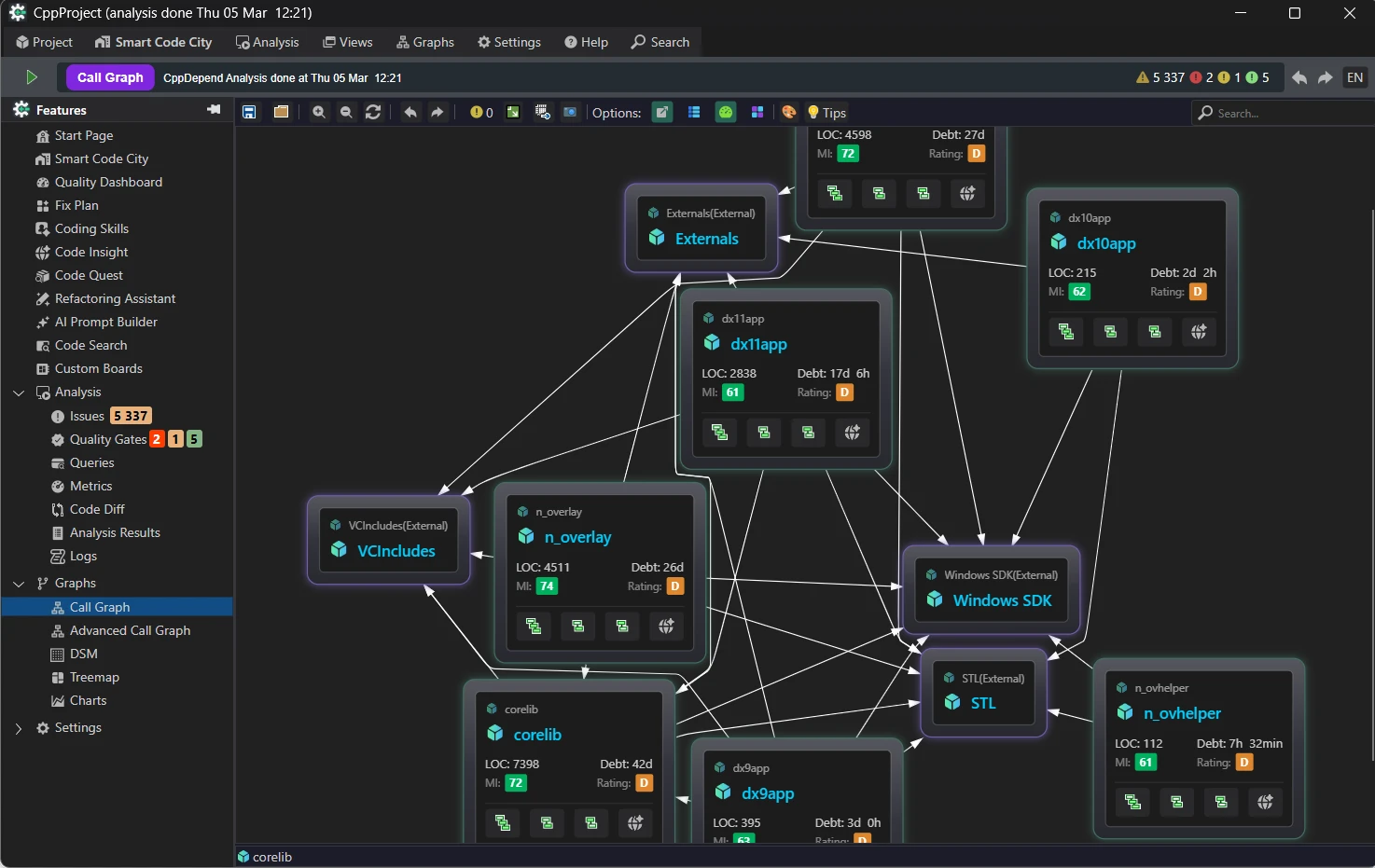Toggle the yellow warning count 0 filter
This screenshot has height=868, width=1375.
click(x=481, y=112)
